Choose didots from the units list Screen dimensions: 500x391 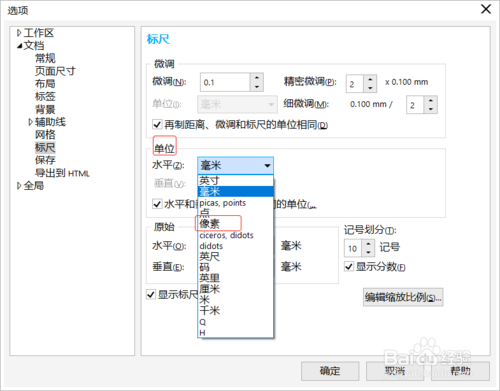coord(236,246)
